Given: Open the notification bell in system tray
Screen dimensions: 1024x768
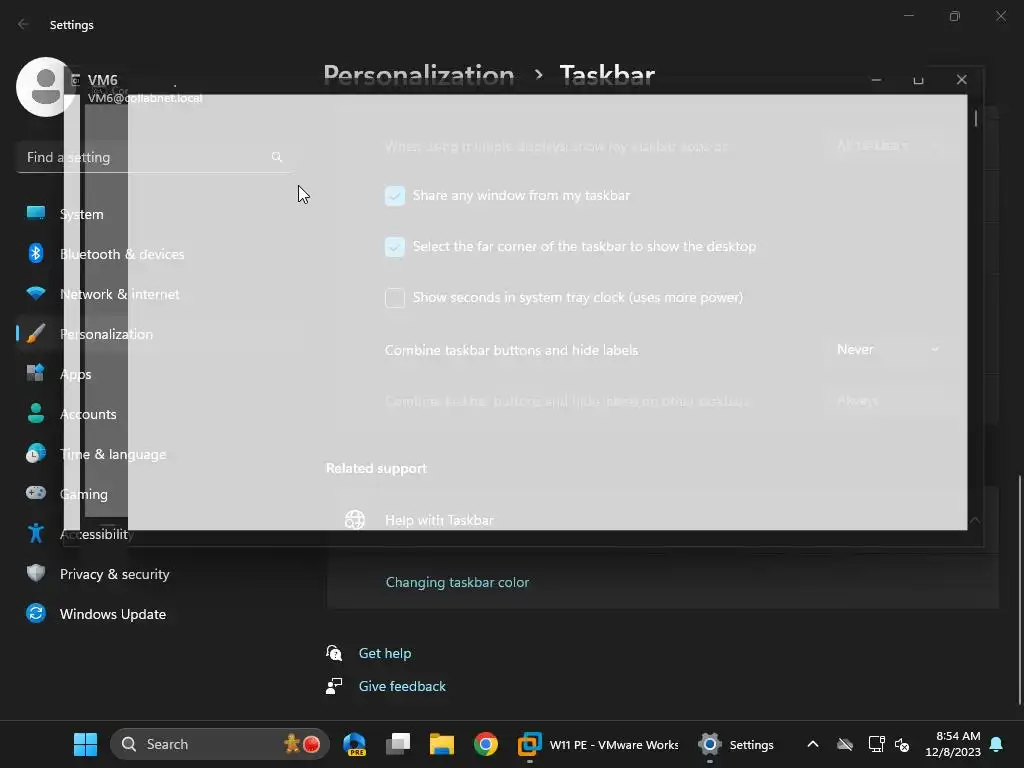Looking at the screenshot, I should coord(996,744).
